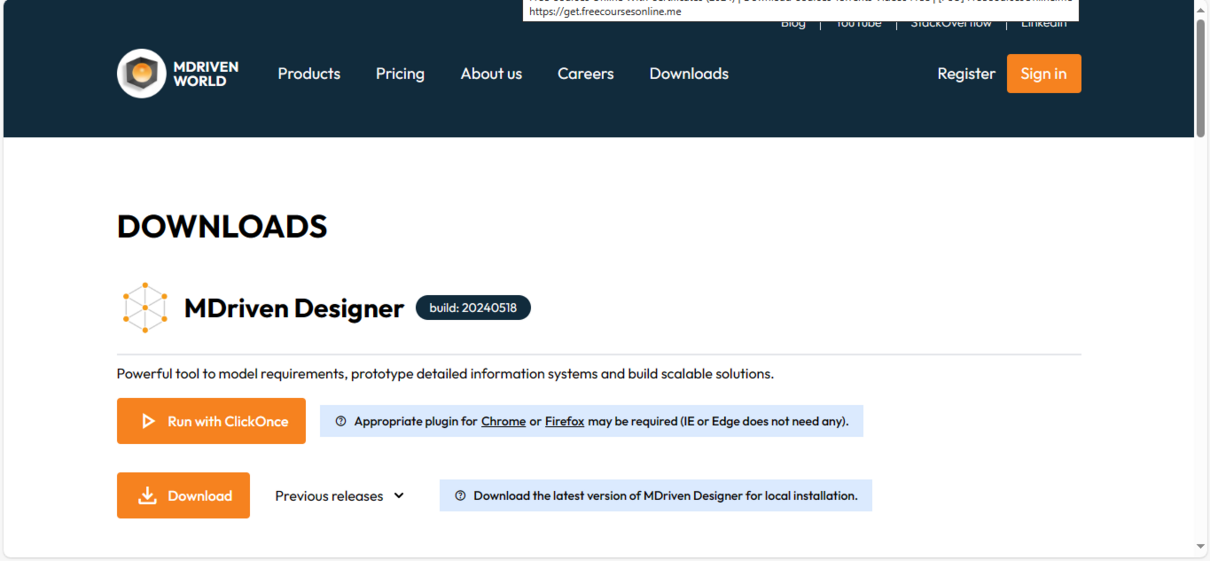The height and width of the screenshot is (561, 1210).
Task: Click the Blog link in top bar
Action: [793, 23]
